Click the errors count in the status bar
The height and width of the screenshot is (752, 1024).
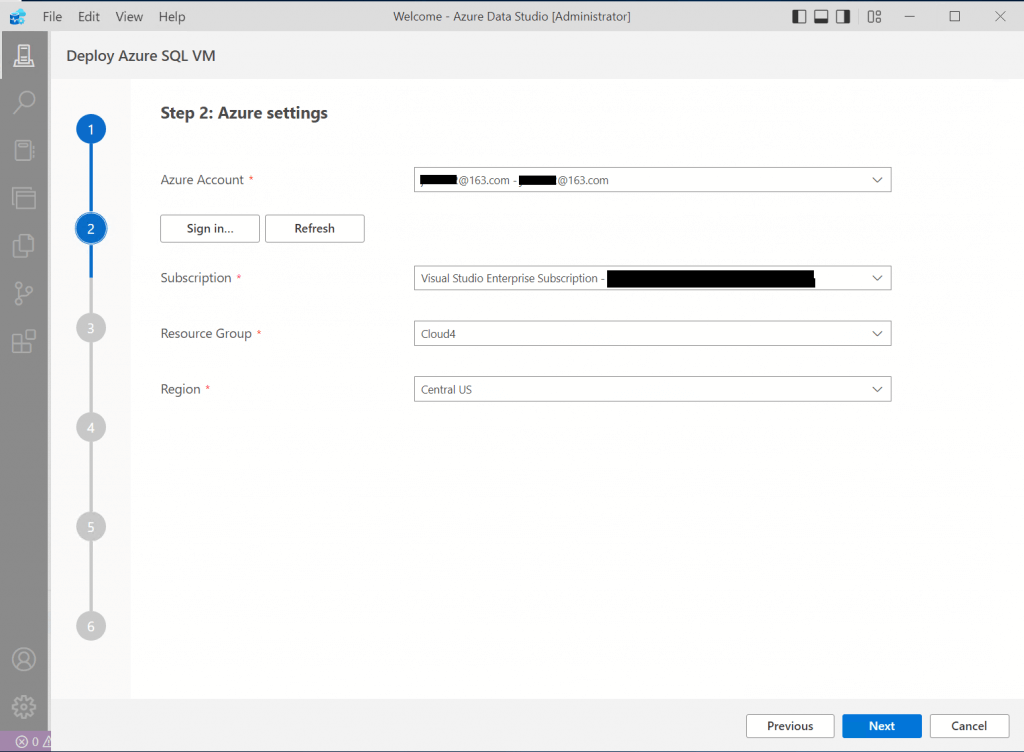[x=28, y=742]
